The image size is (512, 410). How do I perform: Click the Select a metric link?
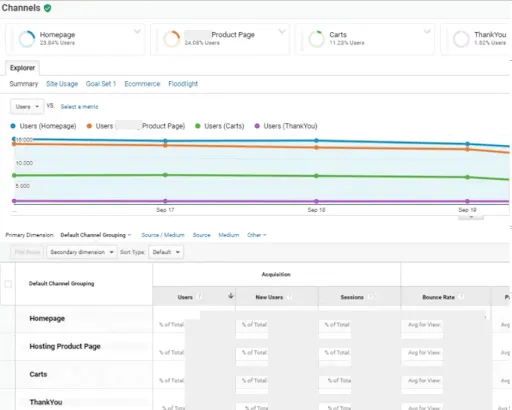tap(79, 107)
